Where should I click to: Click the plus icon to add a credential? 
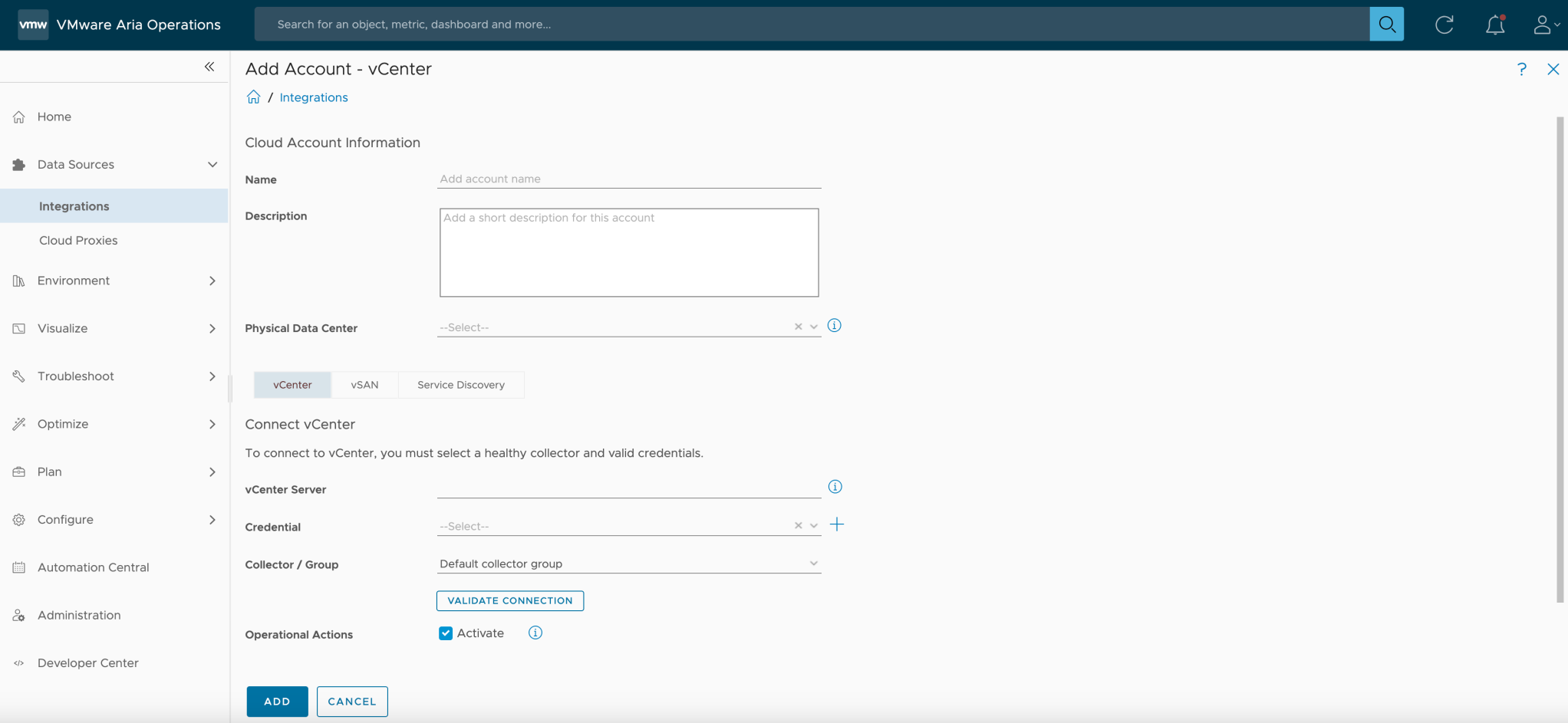(x=837, y=524)
